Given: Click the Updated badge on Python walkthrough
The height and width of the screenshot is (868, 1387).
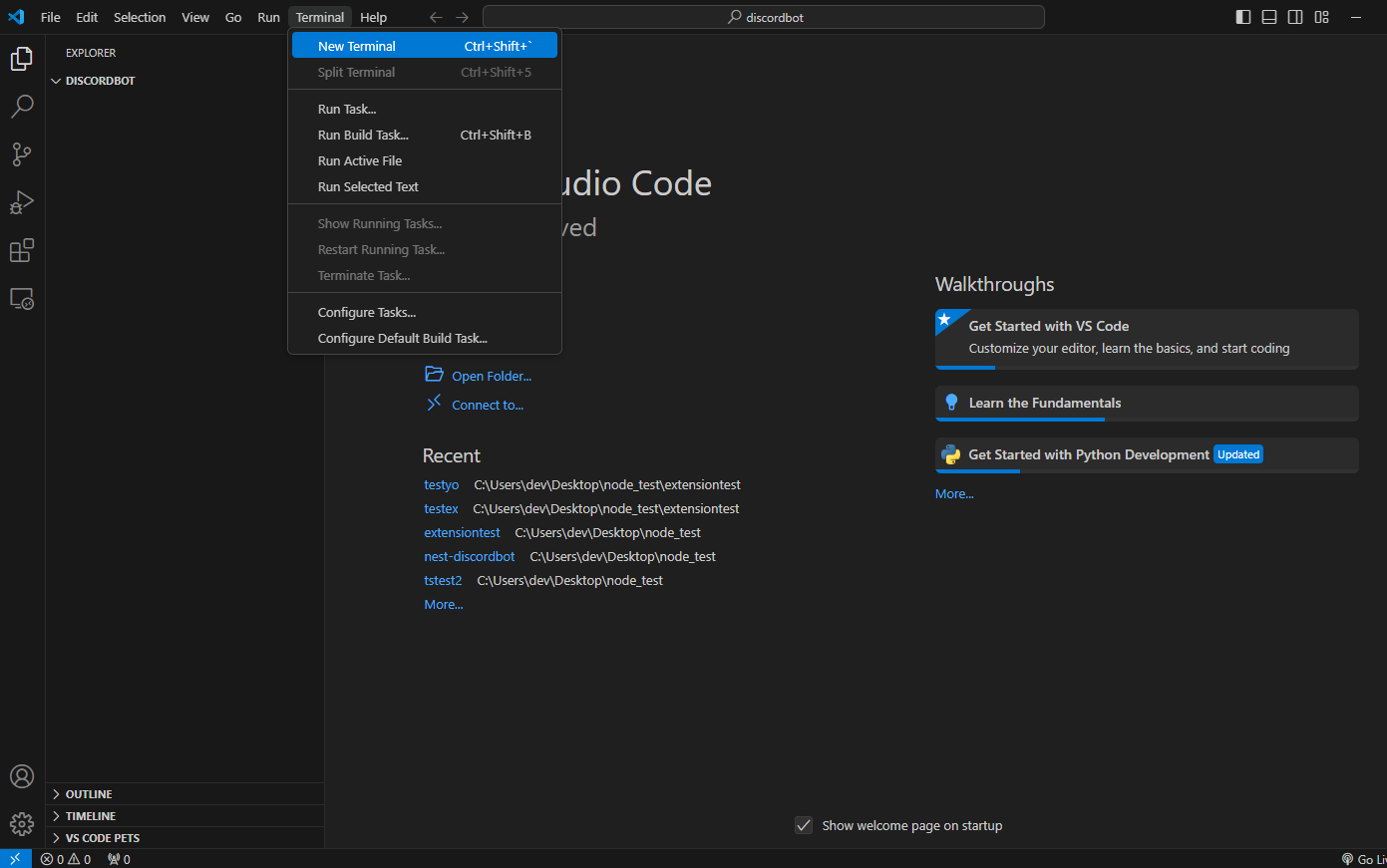Looking at the screenshot, I should 1238,454.
